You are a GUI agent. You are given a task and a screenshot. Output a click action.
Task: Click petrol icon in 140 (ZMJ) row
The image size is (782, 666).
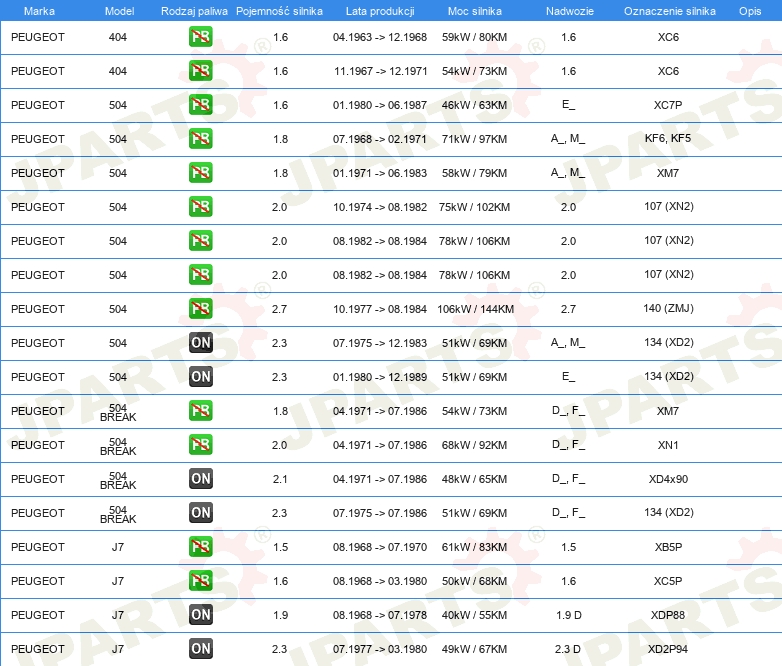click(x=200, y=309)
